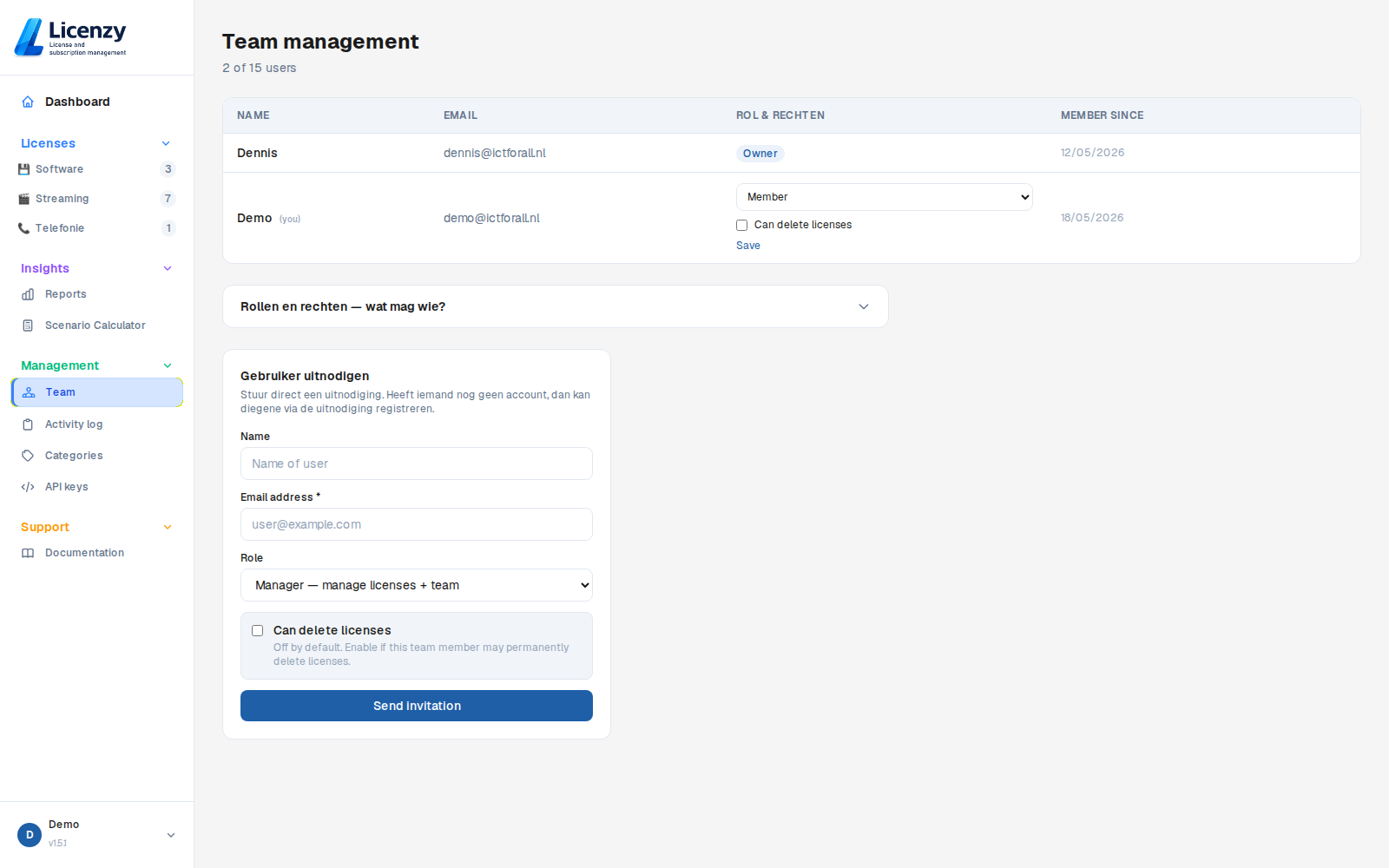Click the Management section heading
The image size is (1389, 868).
coord(60,365)
